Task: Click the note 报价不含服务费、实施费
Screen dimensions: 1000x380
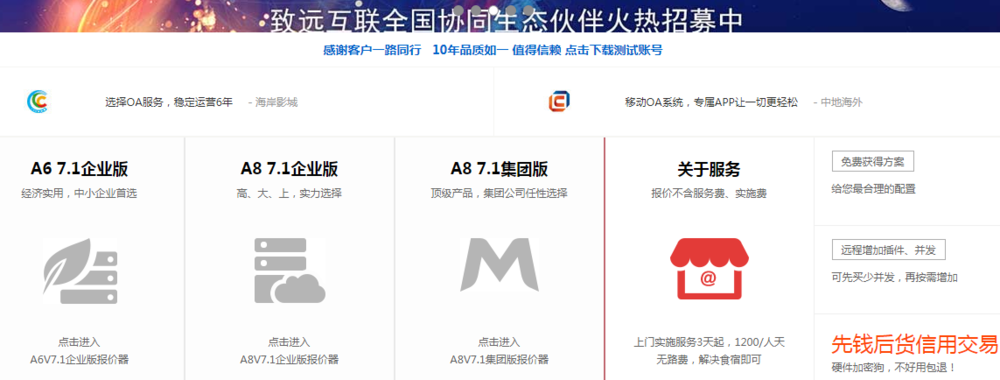Action: point(709,193)
